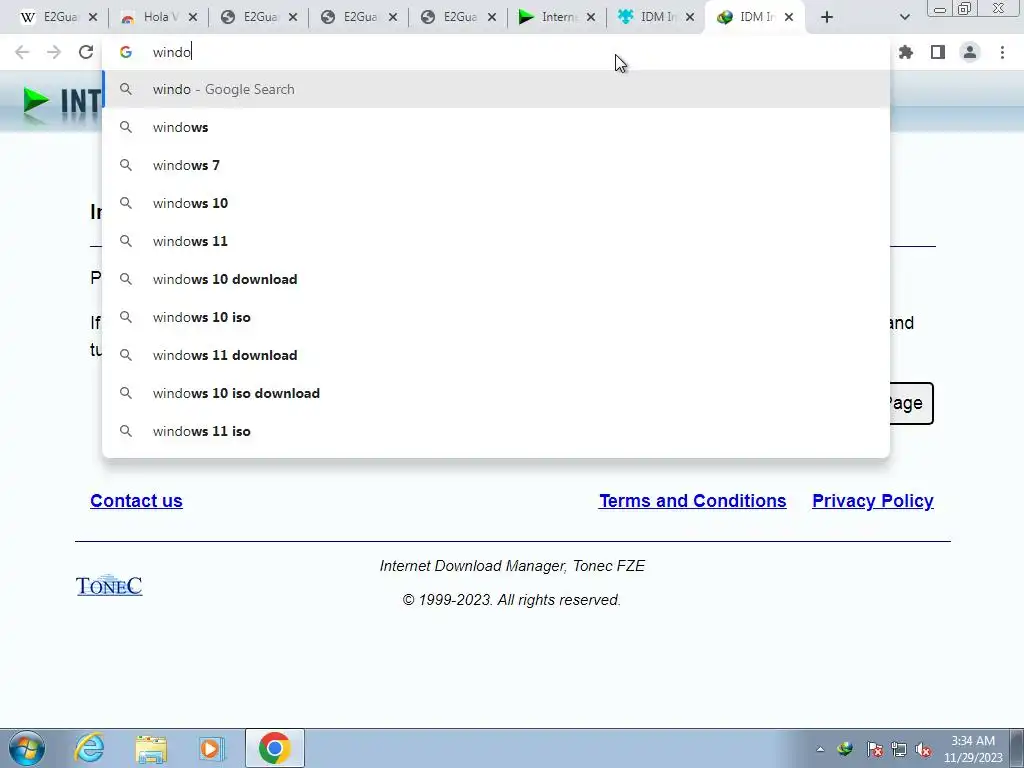Image resolution: width=1024 pixels, height=768 pixels.
Task: Click the search icon beside 'windows 11 iso'
Action: [x=126, y=431]
